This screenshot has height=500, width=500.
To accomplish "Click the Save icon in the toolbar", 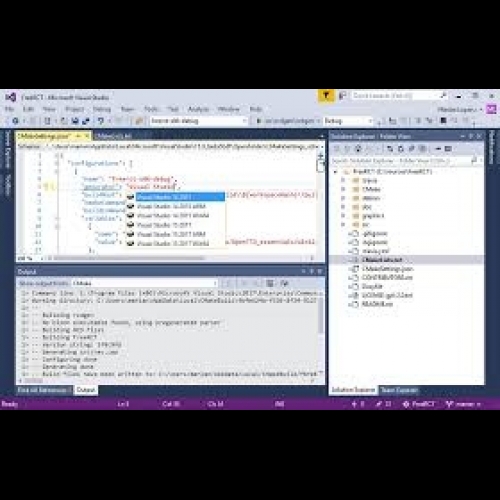I will [x=75, y=121].
